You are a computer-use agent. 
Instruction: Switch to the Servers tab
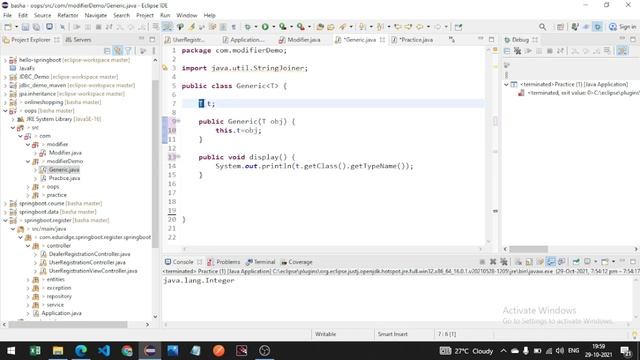coord(78,40)
